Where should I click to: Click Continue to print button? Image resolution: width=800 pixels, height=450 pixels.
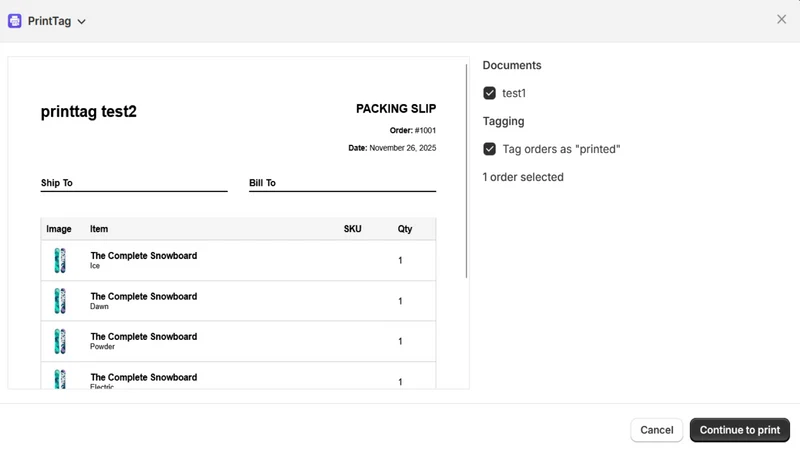[739, 430]
